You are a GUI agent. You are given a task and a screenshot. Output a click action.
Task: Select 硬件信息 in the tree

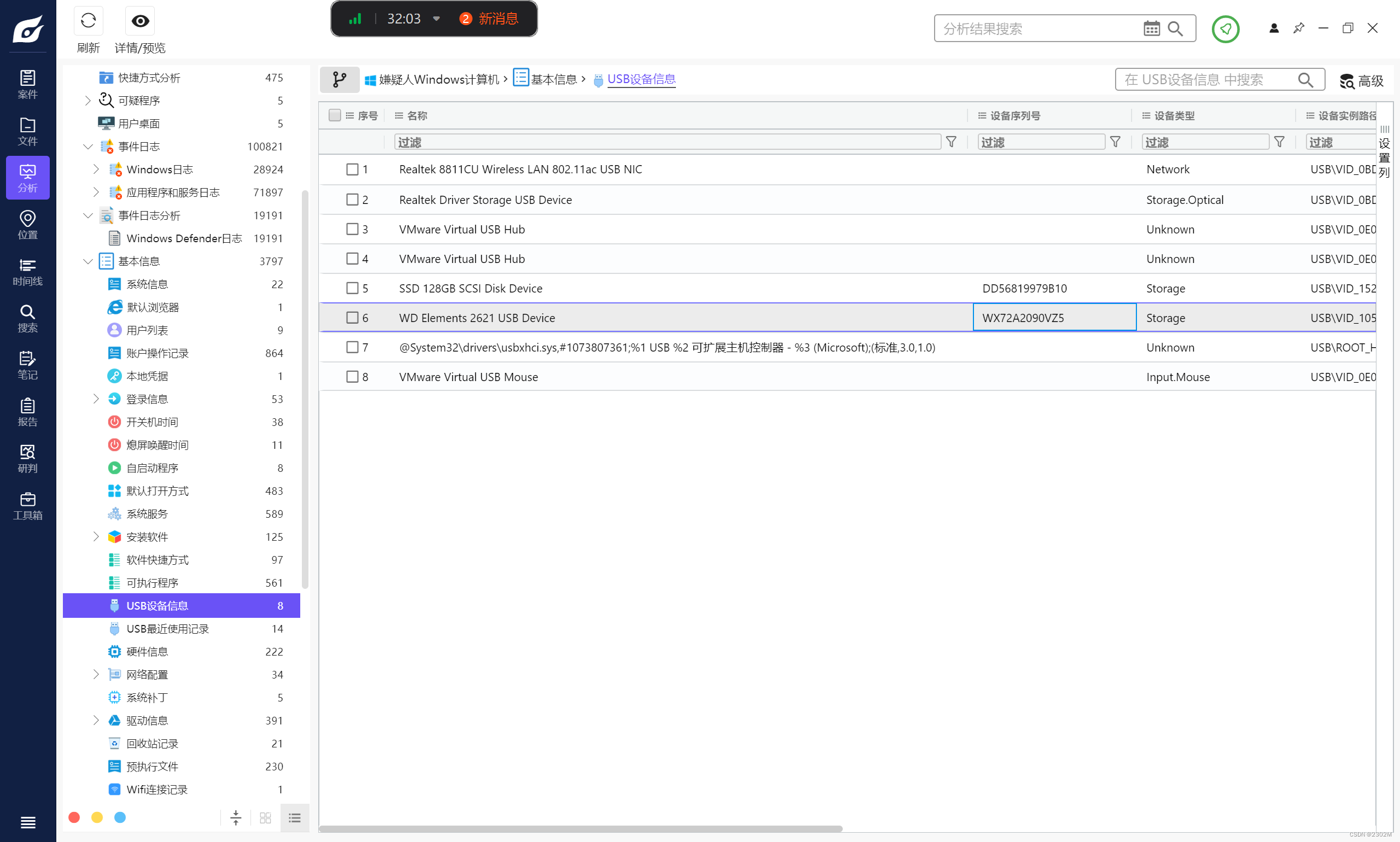pyautogui.click(x=147, y=651)
